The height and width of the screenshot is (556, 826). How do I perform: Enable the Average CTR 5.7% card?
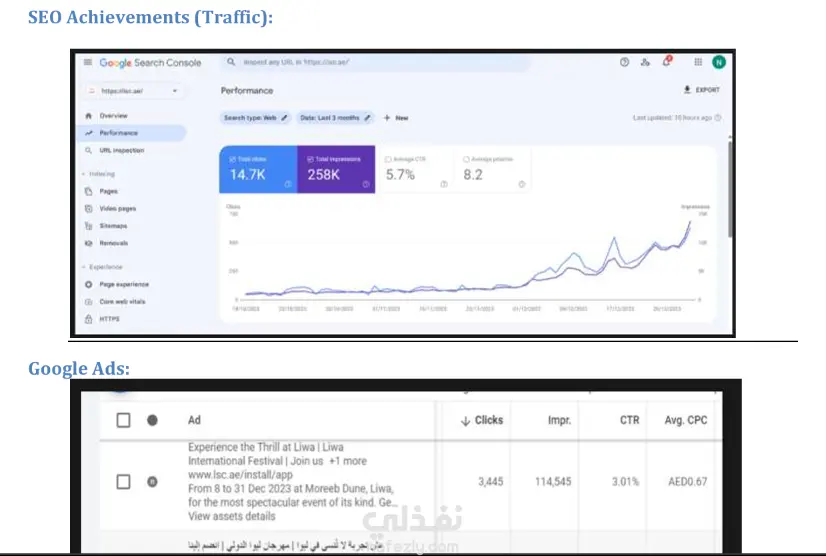pos(414,169)
